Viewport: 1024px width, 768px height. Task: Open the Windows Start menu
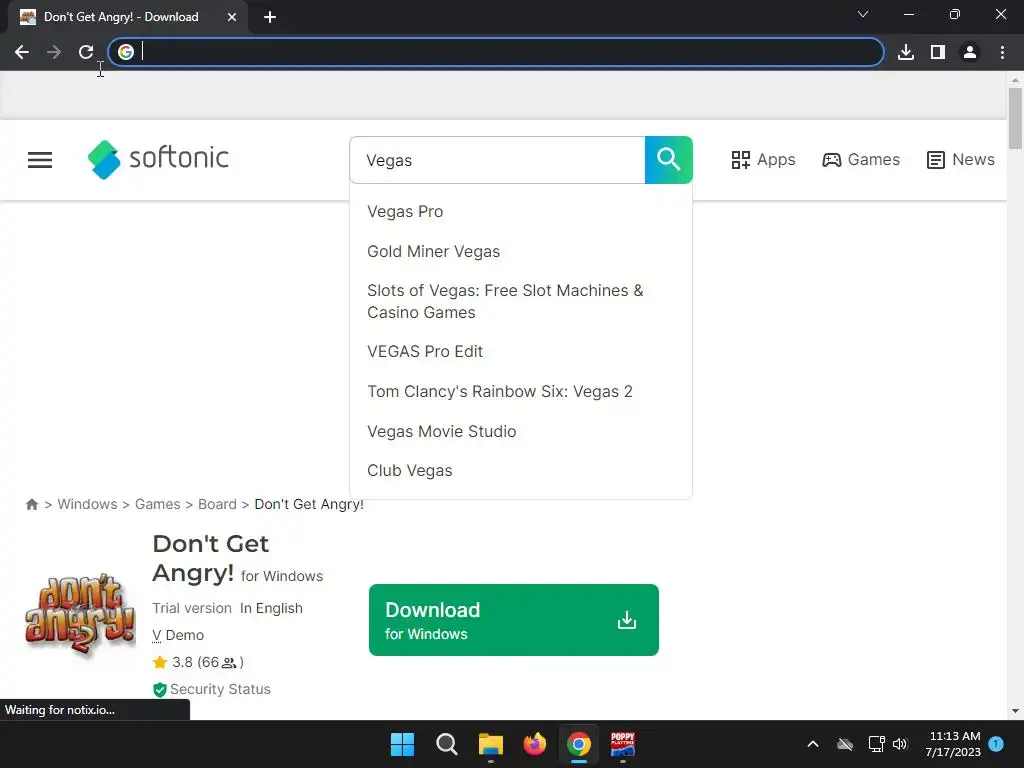point(402,744)
